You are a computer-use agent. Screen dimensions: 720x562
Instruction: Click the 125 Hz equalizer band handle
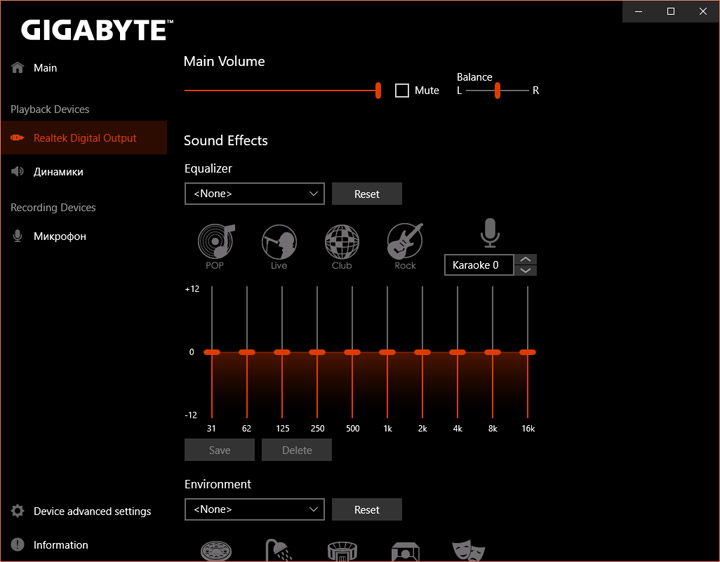[x=282, y=352]
